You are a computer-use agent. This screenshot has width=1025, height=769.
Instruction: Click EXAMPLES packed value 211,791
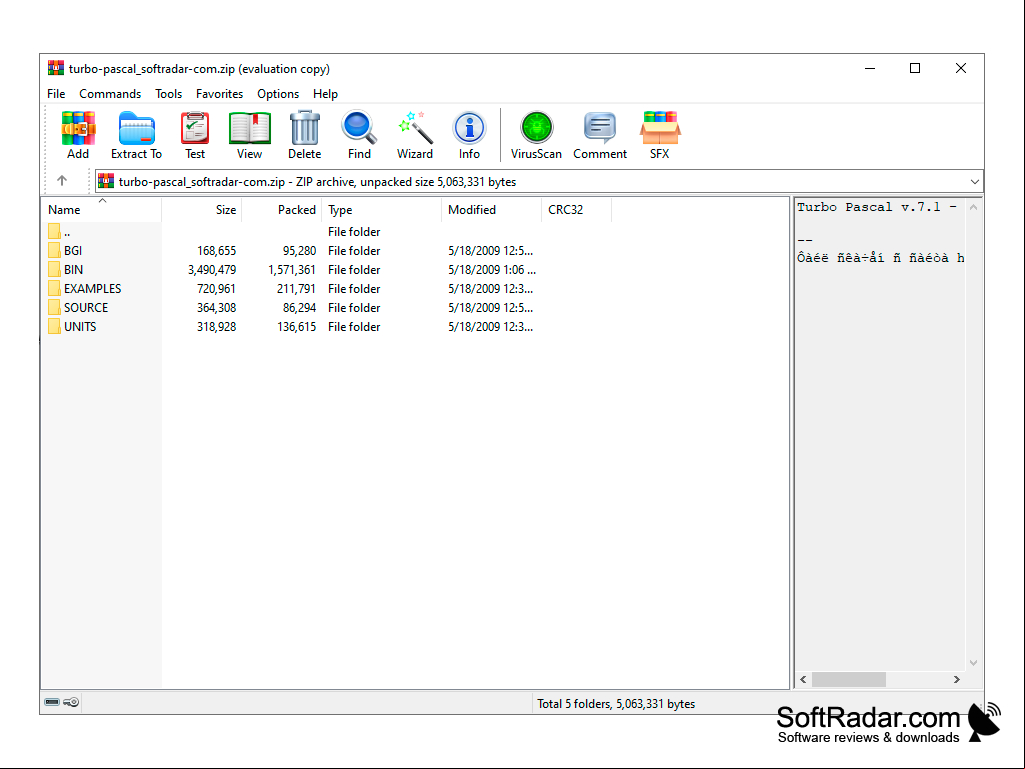click(x=295, y=288)
